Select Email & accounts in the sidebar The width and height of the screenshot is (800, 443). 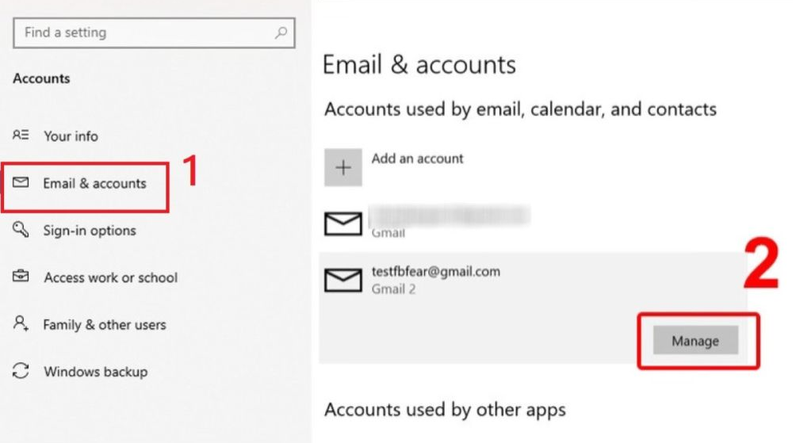94,184
